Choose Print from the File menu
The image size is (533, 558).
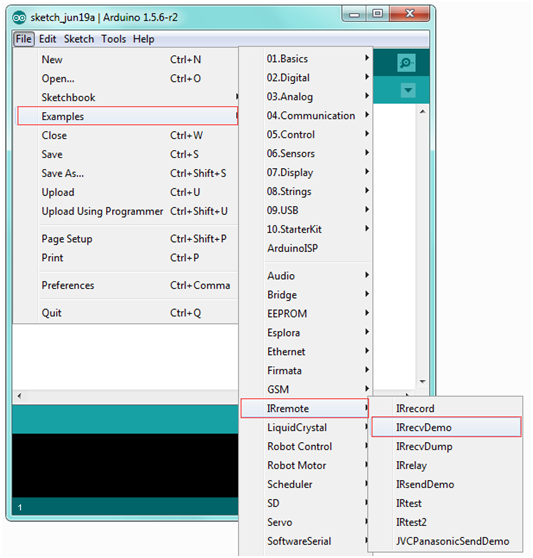[x=127, y=257]
